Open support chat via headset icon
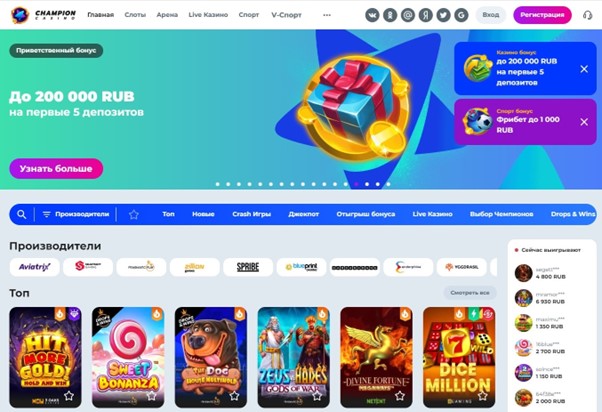Viewport: 602px width, 412px height. 587,15
